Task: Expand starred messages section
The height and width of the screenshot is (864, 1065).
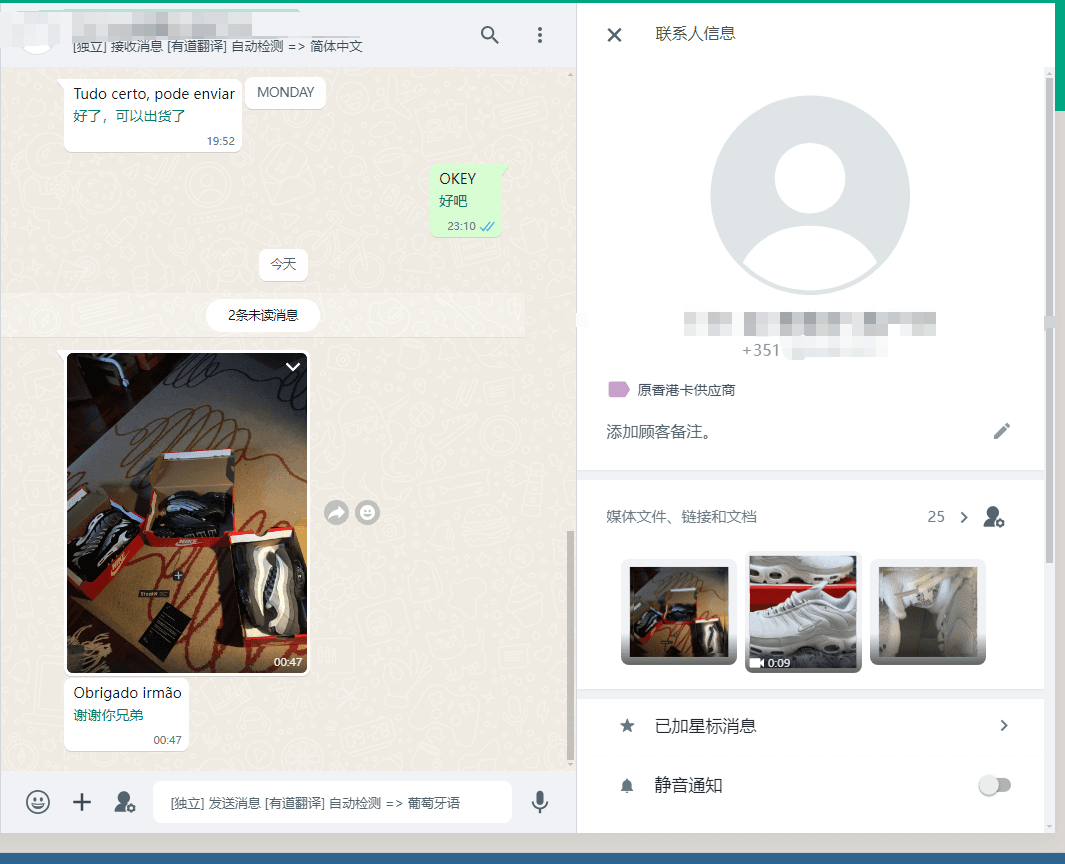Action: (x=1004, y=726)
